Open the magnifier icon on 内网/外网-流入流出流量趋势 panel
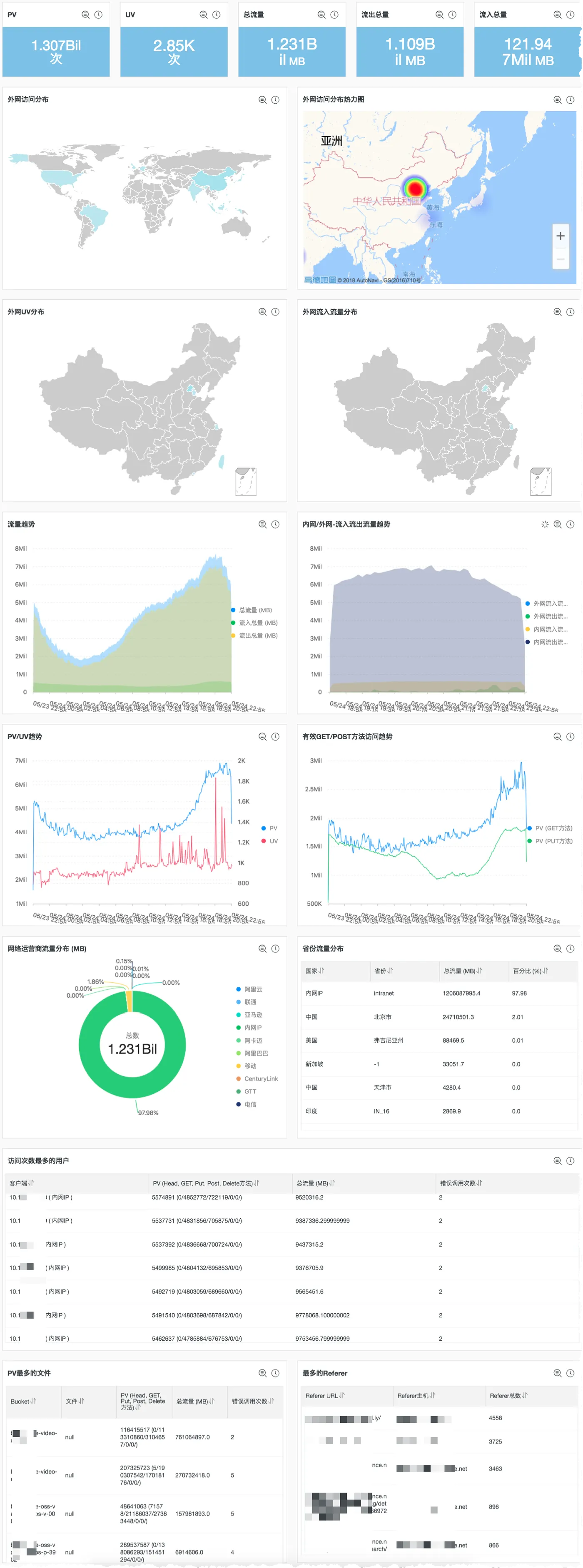 pyautogui.click(x=558, y=524)
